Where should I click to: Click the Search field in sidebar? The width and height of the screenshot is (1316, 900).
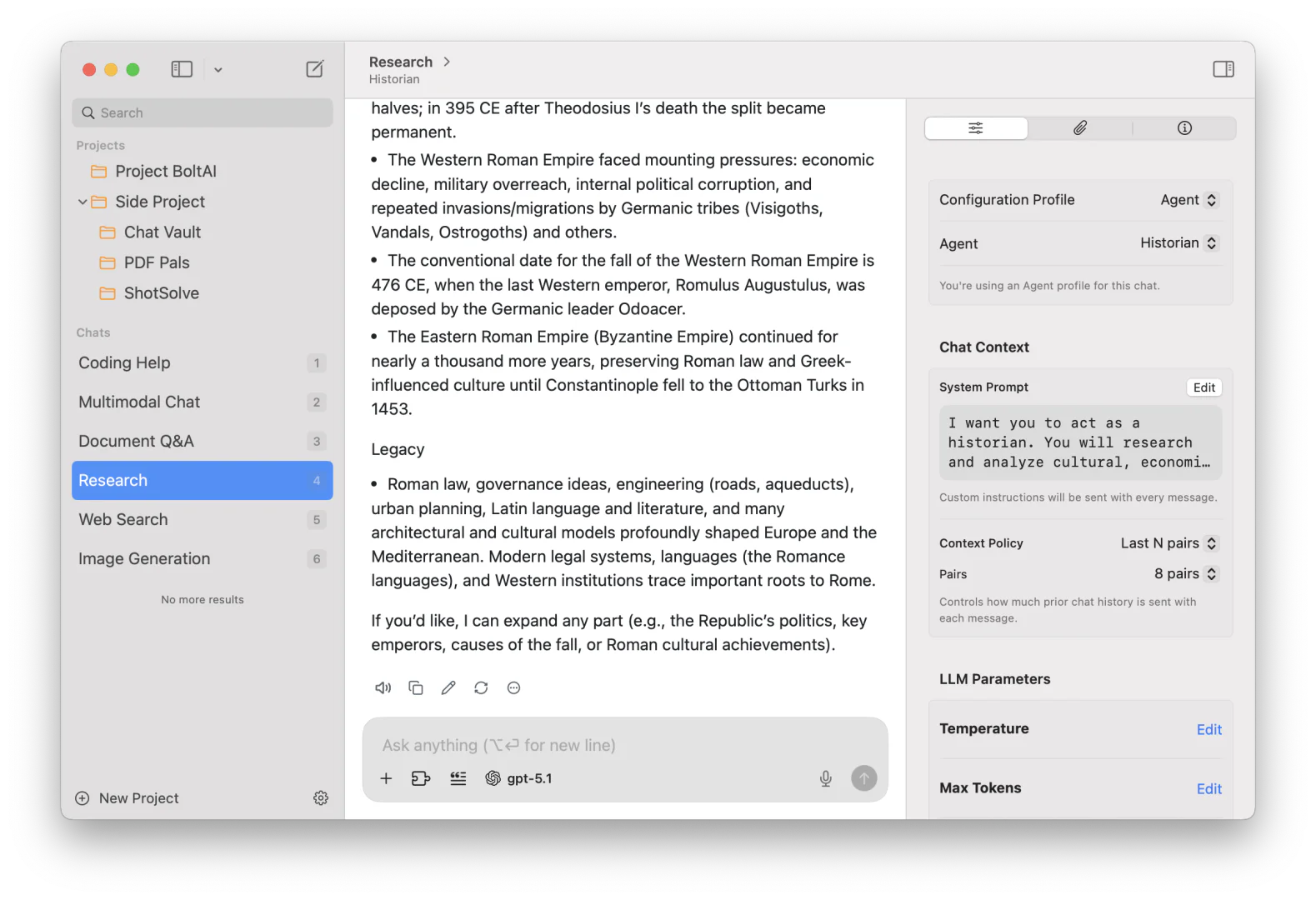point(203,112)
